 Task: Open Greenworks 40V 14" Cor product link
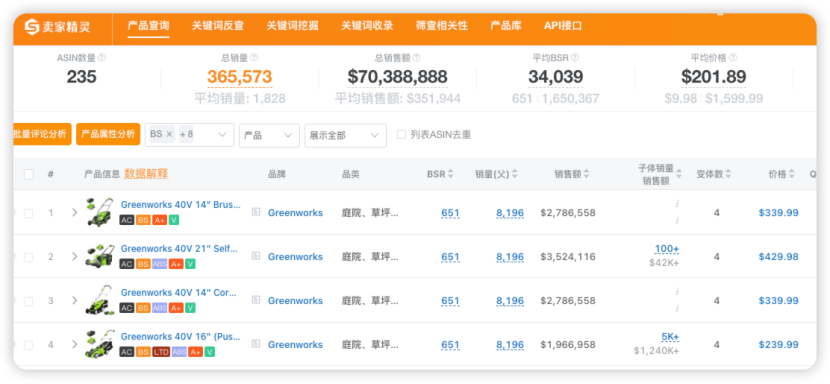coord(178,292)
